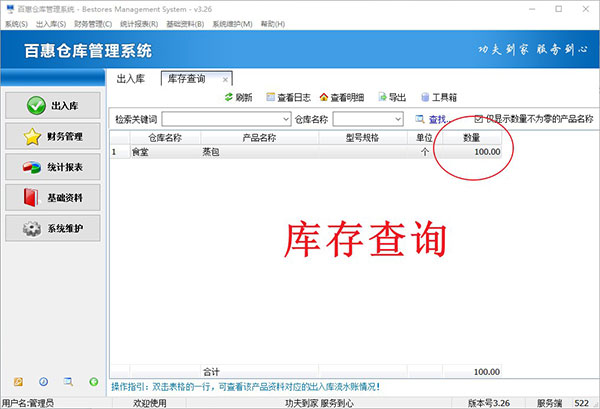Image resolution: width=600 pixels, height=409 pixels.
Task: Open 出入库 sidebar module
Action: coord(51,105)
